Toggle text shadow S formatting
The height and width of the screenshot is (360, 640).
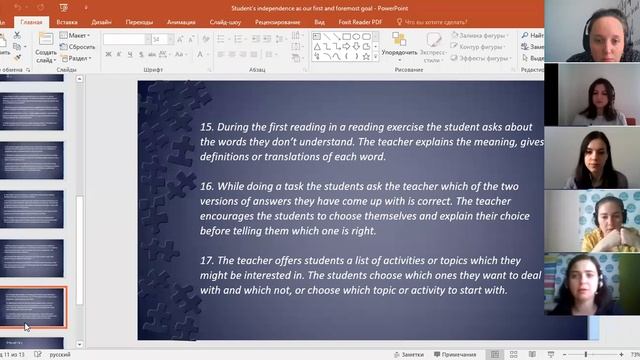pos(141,54)
